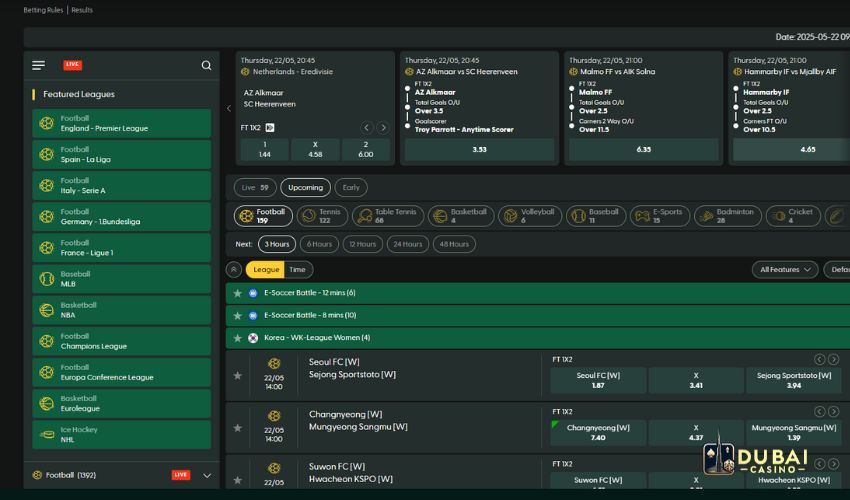Screen dimensions: 850x500
Task: Select Tennis 122 sport filter
Action: pos(322,216)
